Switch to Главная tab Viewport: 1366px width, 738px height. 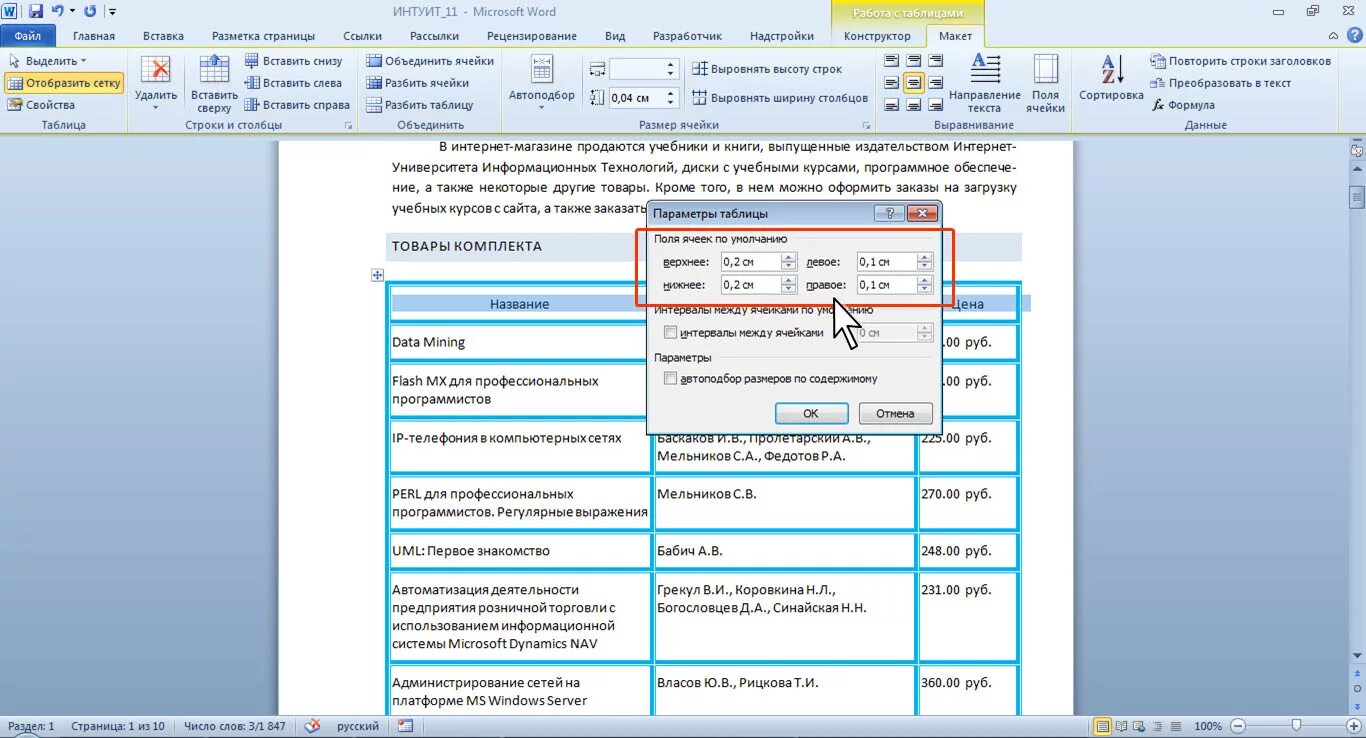tap(94, 36)
